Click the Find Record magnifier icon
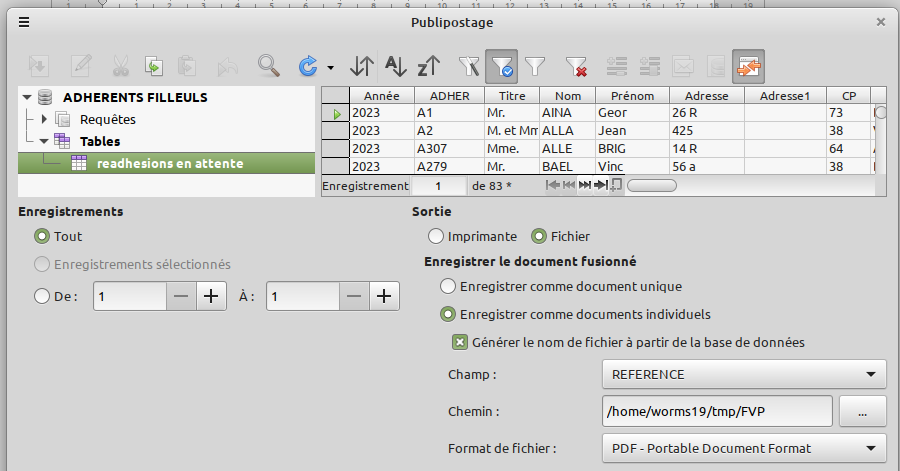 coord(268,67)
